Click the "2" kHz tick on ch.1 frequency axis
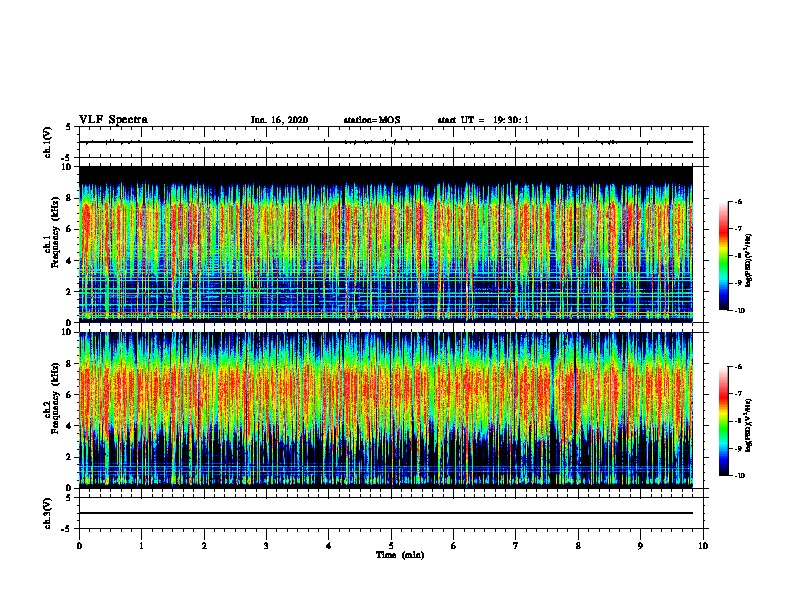This screenshot has height=612, width=792. pos(69,292)
